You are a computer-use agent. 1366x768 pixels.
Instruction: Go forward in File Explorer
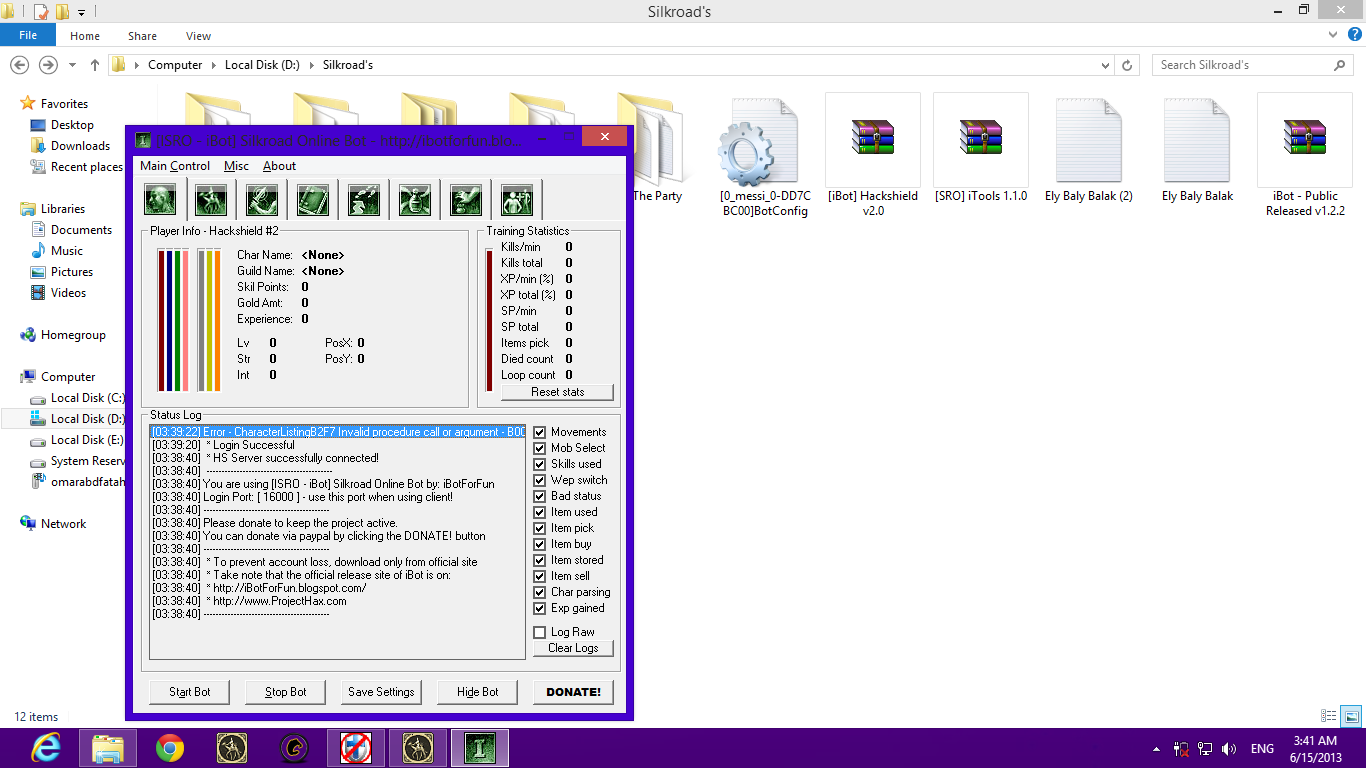pos(47,64)
